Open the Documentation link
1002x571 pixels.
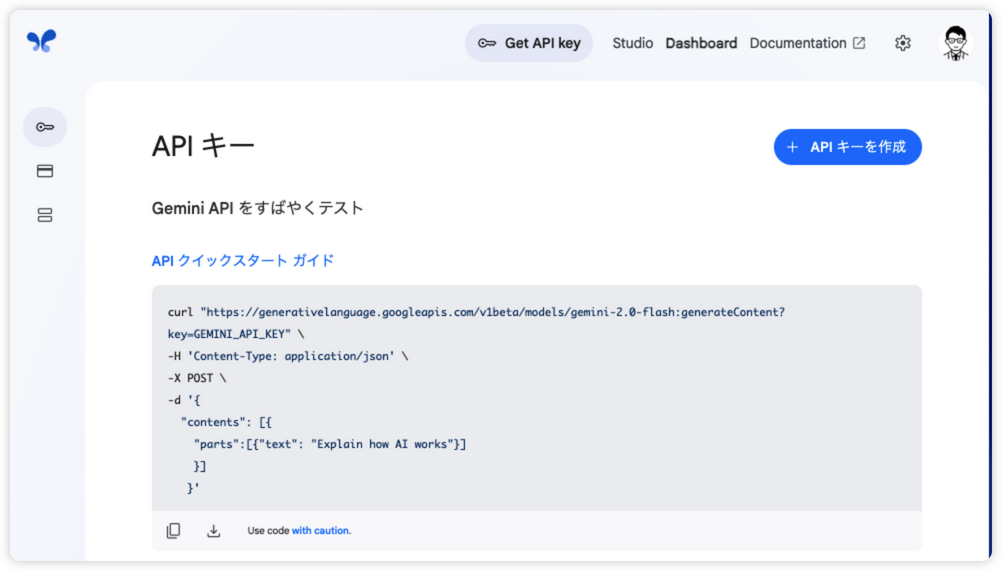coord(798,43)
